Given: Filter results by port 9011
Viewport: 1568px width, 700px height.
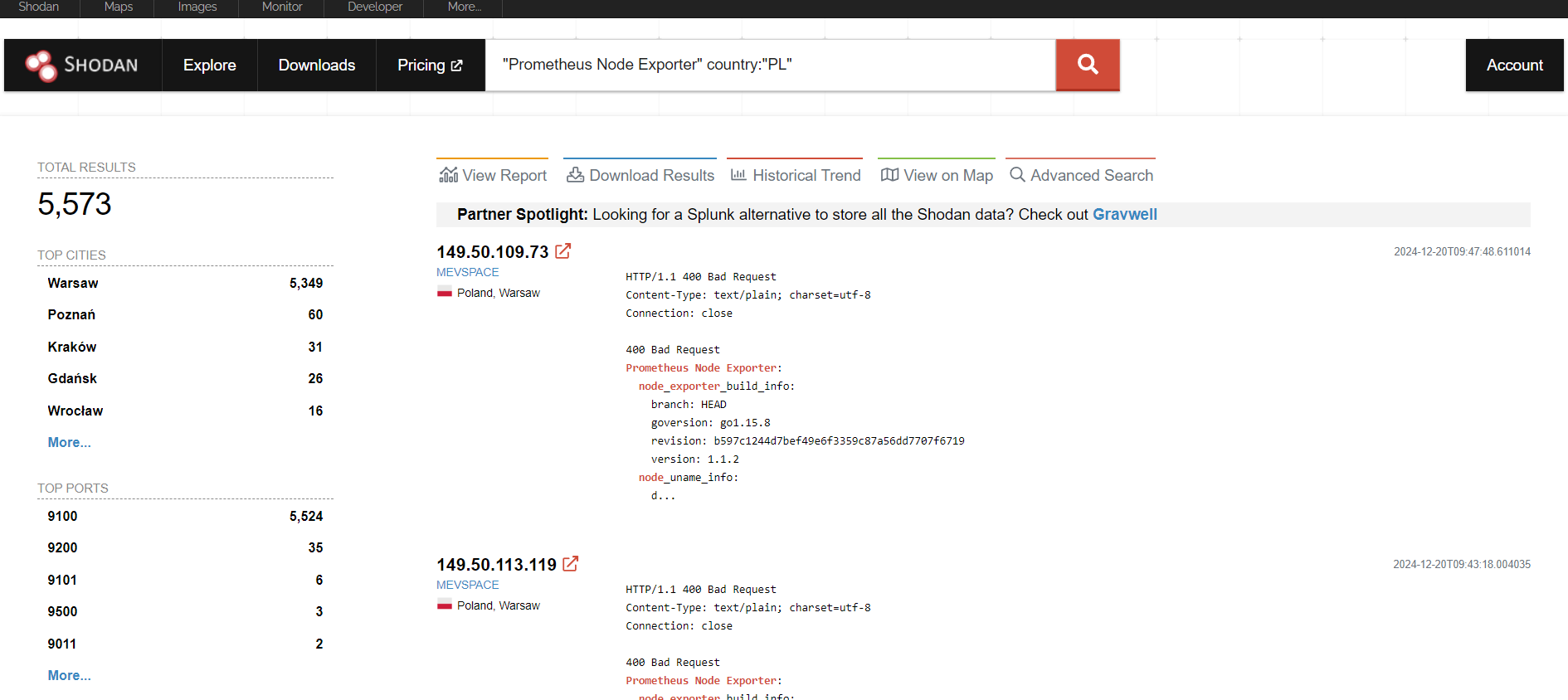Looking at the screenshot, I should pos(62,644).
